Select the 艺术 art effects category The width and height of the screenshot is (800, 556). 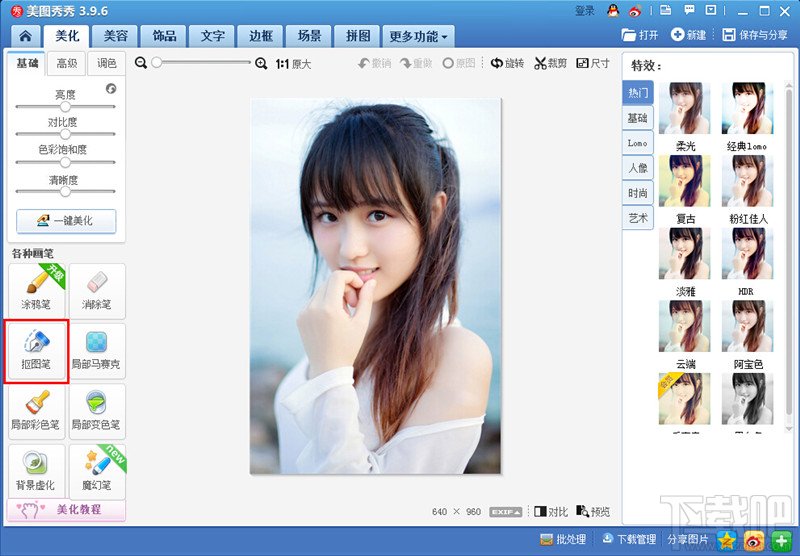point(638,218)
